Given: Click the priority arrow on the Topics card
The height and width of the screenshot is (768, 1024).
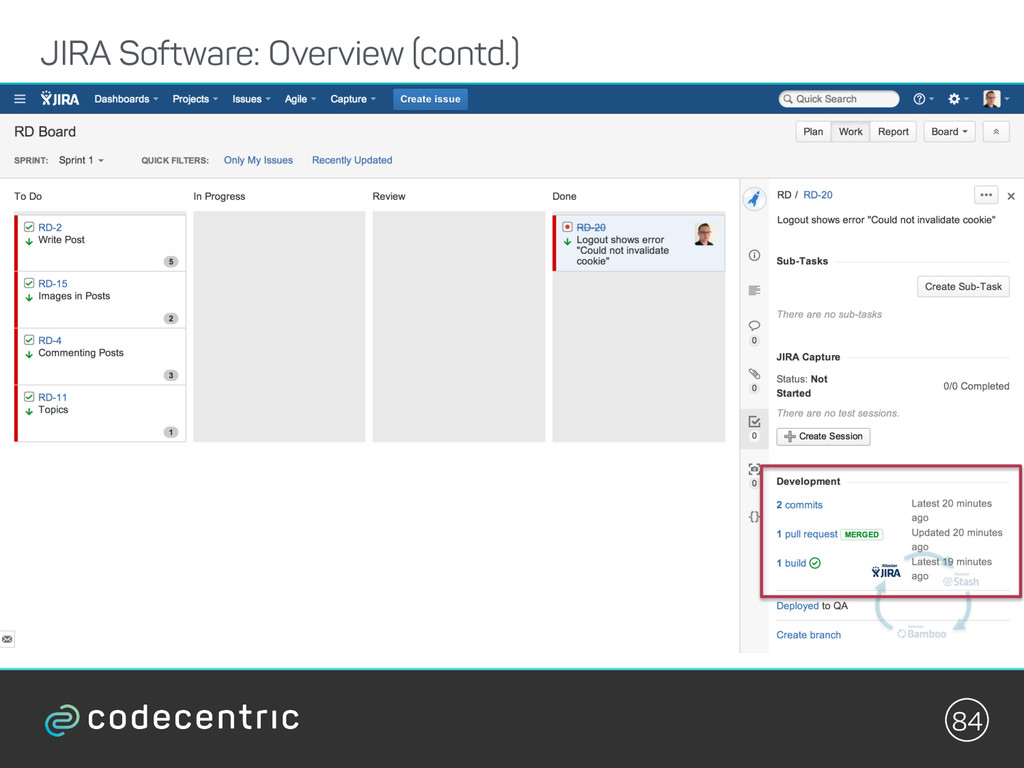Looking at the screenshot, I should pyautogui.click(x=29, y=411).
